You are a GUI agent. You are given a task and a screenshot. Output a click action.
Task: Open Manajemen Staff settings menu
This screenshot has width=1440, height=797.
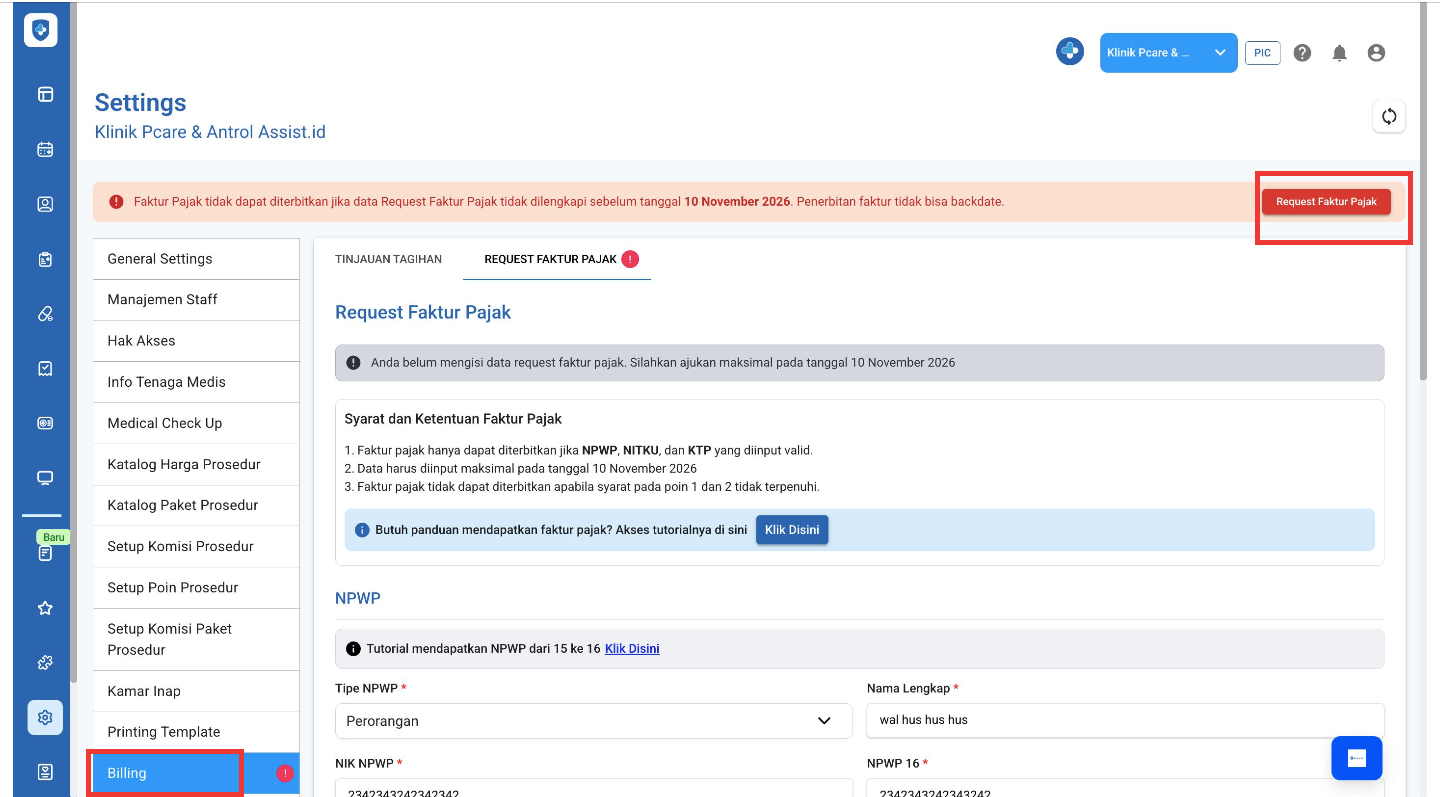click(x=163, y=300)
